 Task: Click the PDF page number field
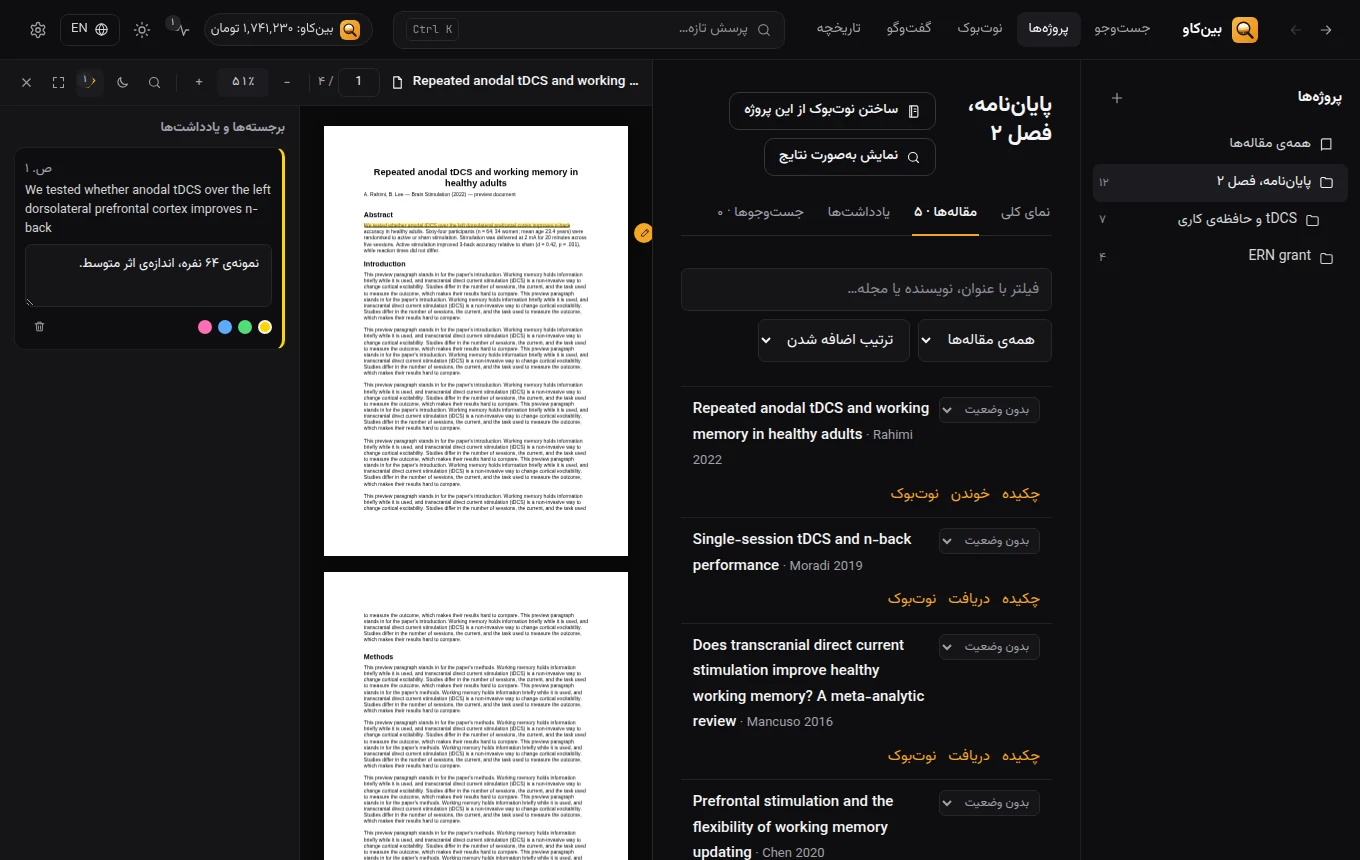click(x=359, y=82)
